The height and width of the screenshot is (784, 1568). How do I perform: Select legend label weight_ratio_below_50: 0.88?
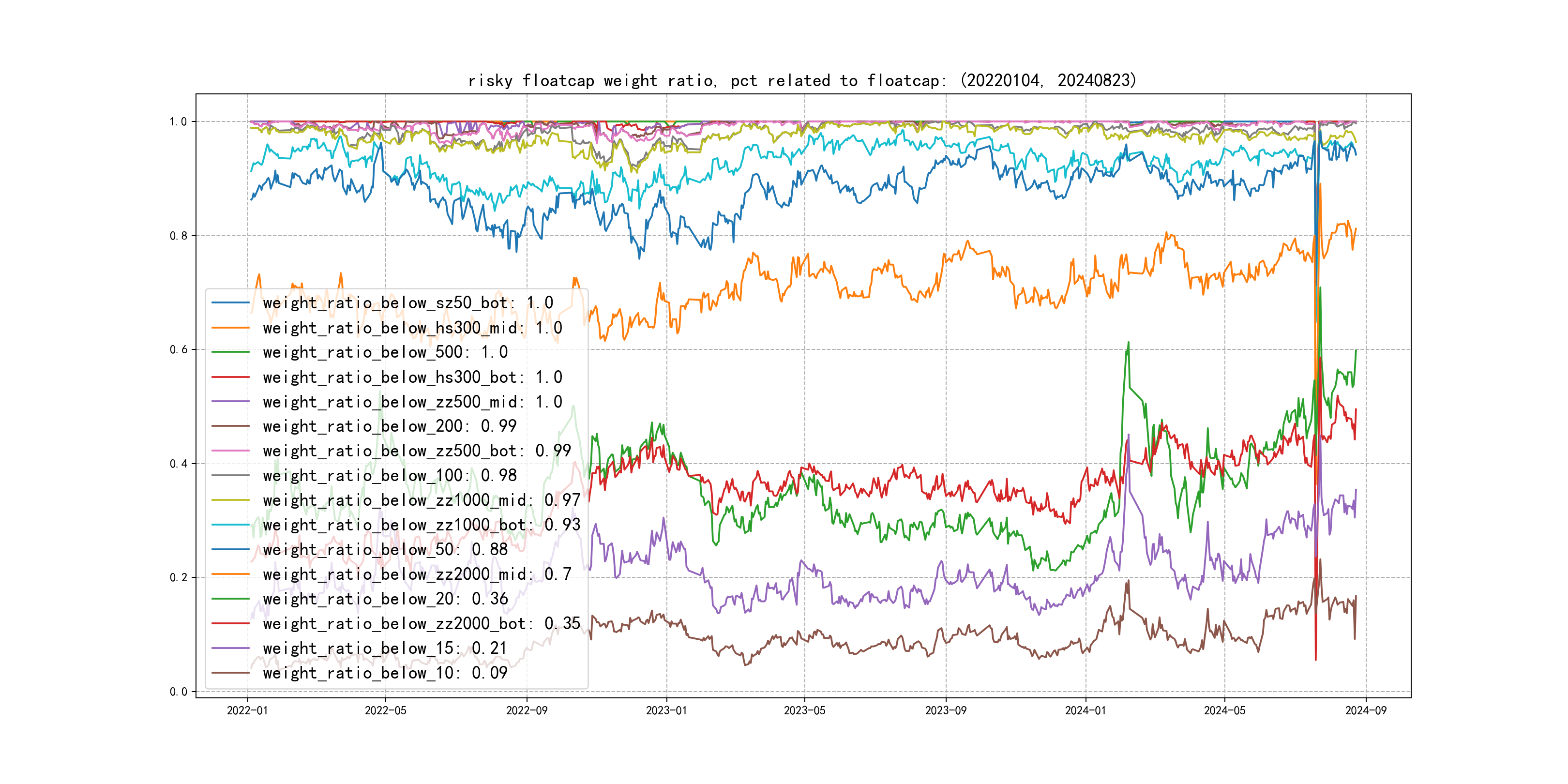[385, 550]
